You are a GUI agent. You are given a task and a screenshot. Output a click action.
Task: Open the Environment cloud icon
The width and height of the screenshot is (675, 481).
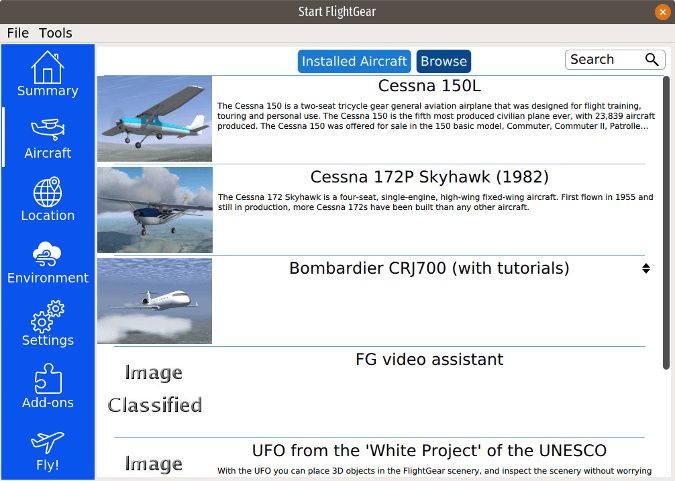click(47, 254)
